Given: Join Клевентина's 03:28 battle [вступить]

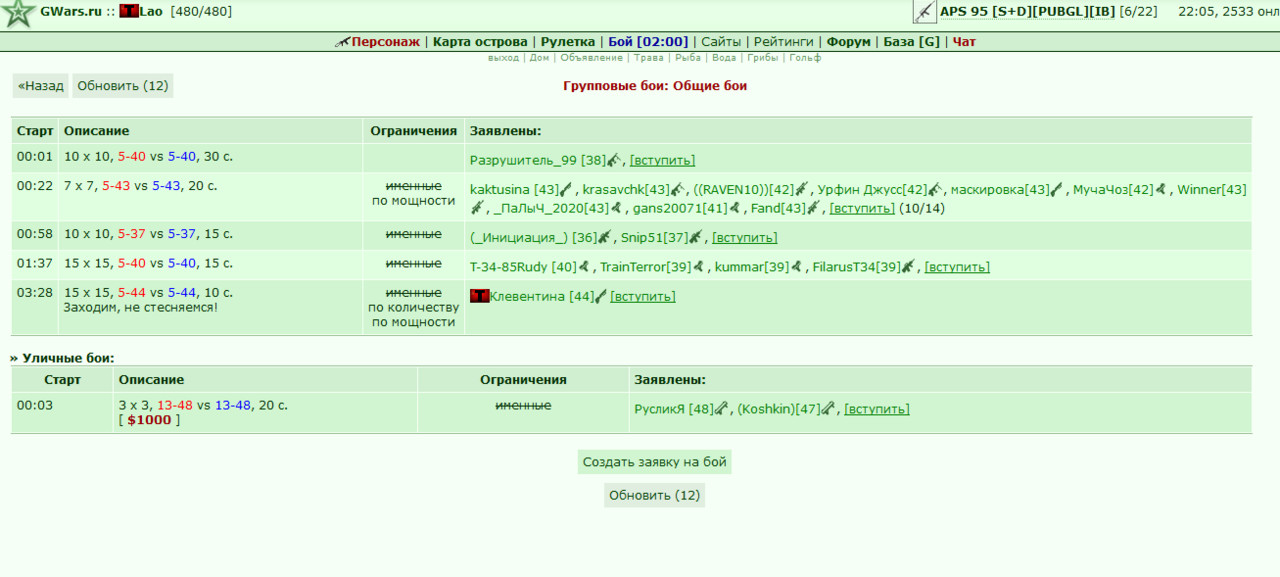Looking at the screenshot, I should 643,296.
